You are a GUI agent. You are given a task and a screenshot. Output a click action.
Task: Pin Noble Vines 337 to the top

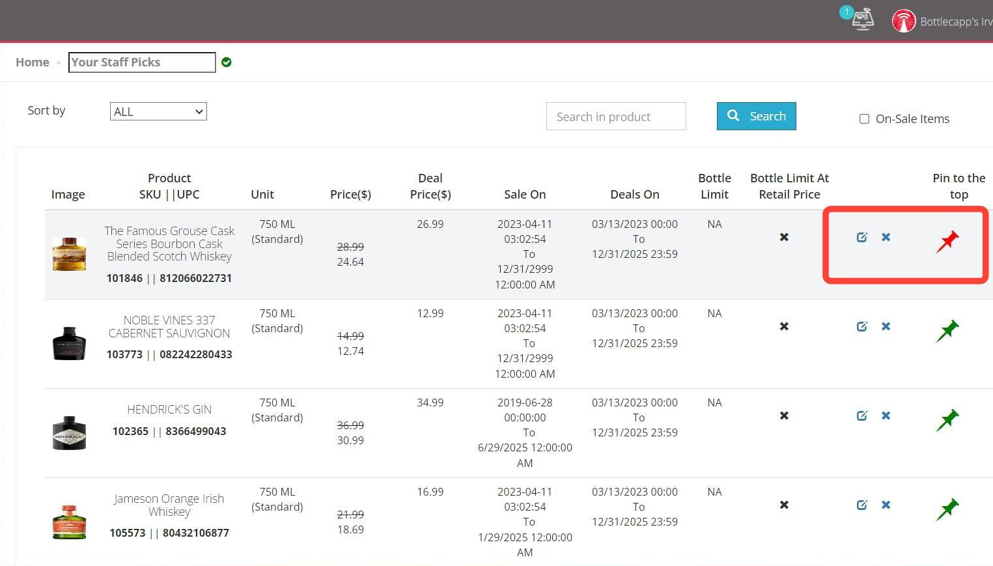coord(947,330)
